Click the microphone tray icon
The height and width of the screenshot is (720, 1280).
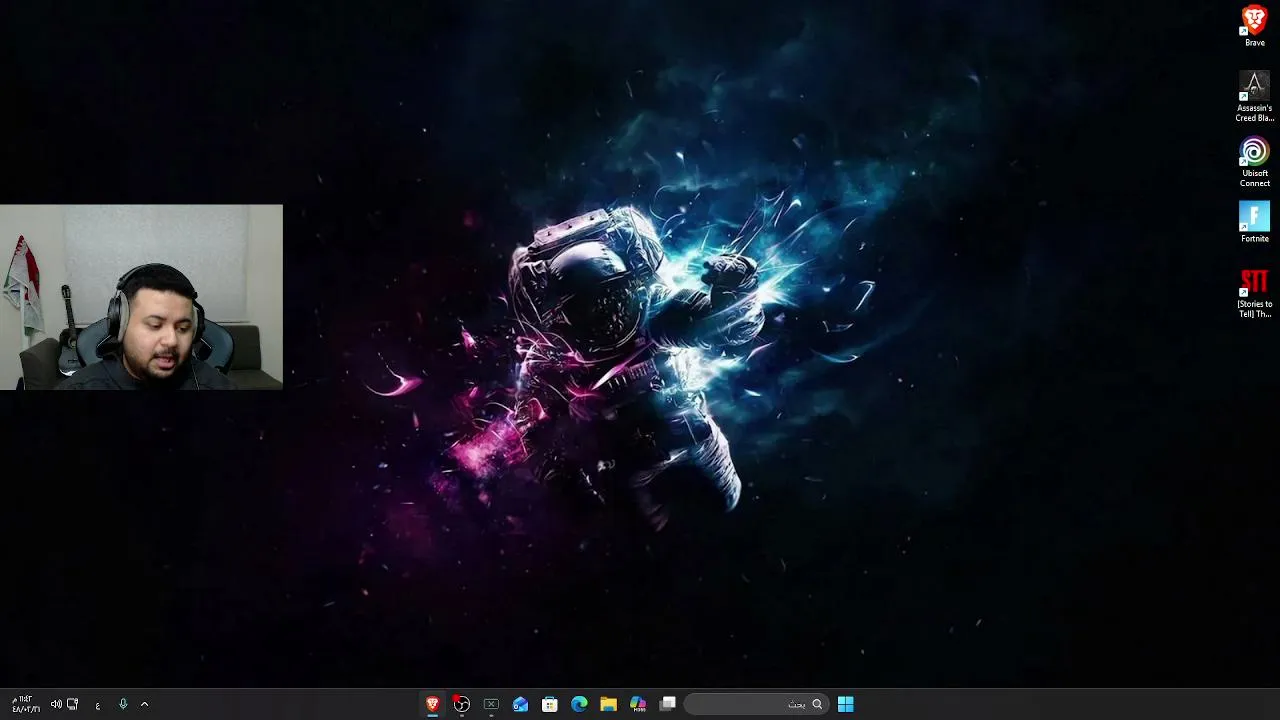click(x=123, y=704)
